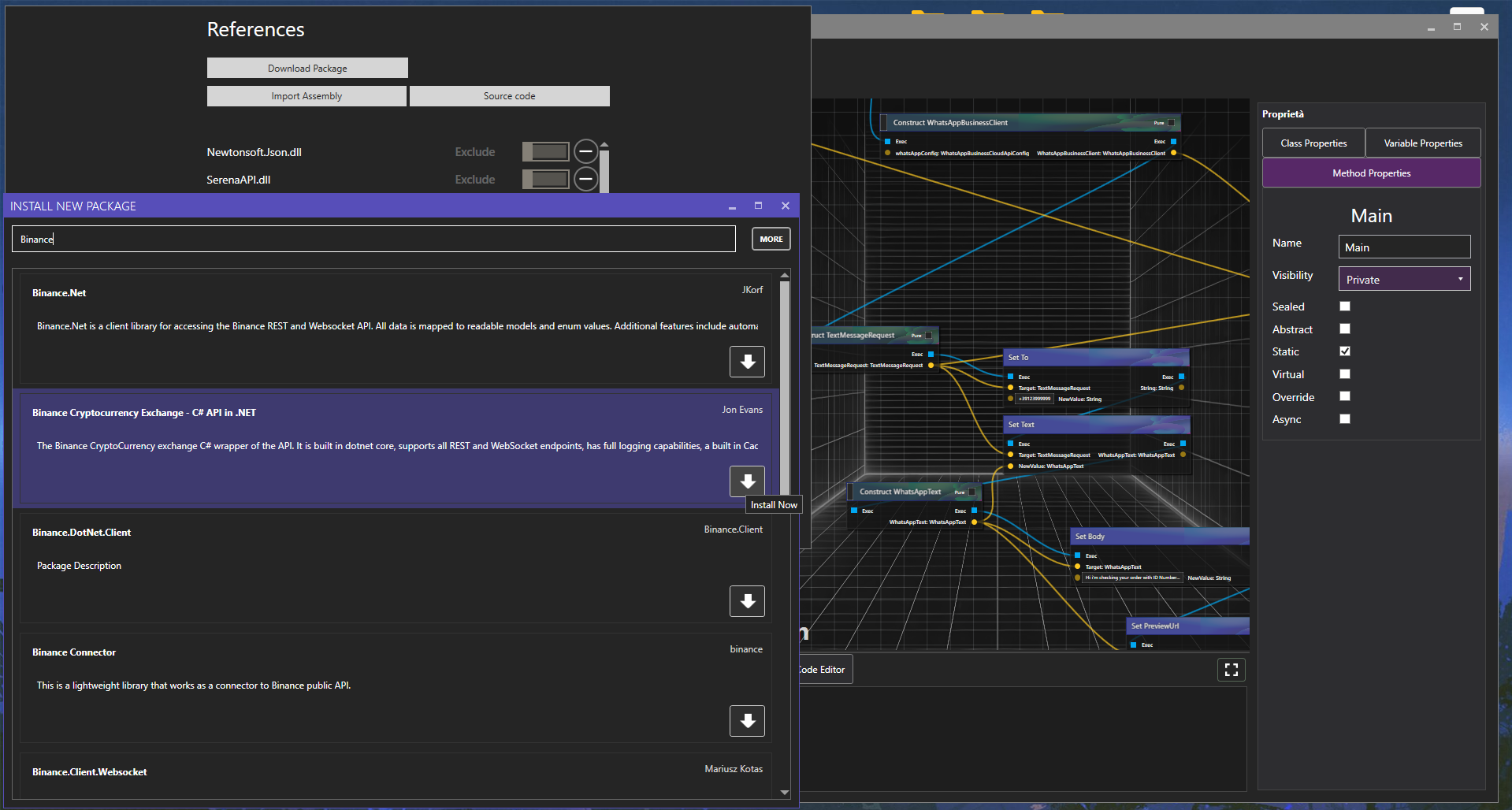Screen dimensions: 1512x810
Task: Click the fullscreen expand icon
Action: [1231, 670]
